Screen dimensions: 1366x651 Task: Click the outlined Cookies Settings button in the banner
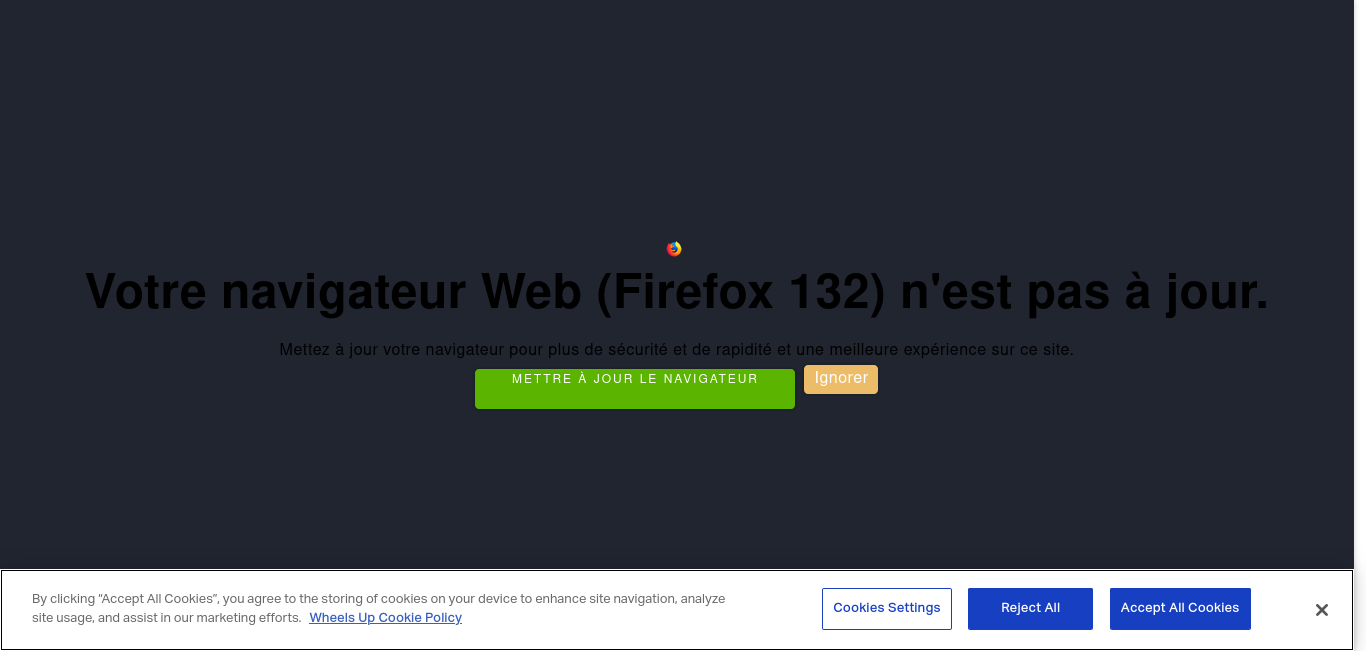coord(887,609)
